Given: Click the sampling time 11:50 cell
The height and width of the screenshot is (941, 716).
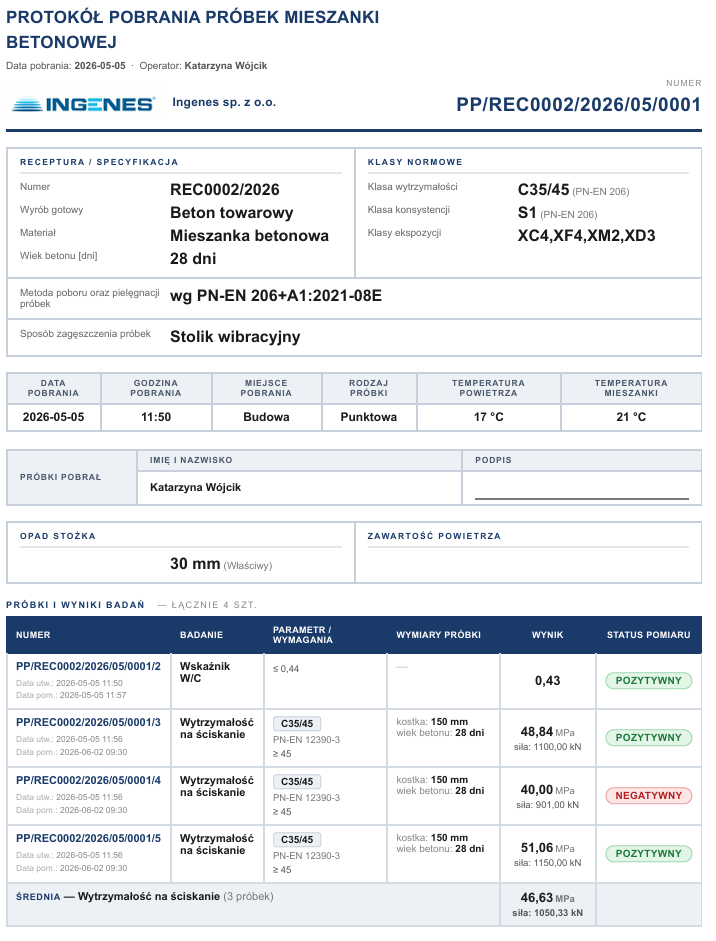Looking at the screenshot, I should (x=156, y=416).
